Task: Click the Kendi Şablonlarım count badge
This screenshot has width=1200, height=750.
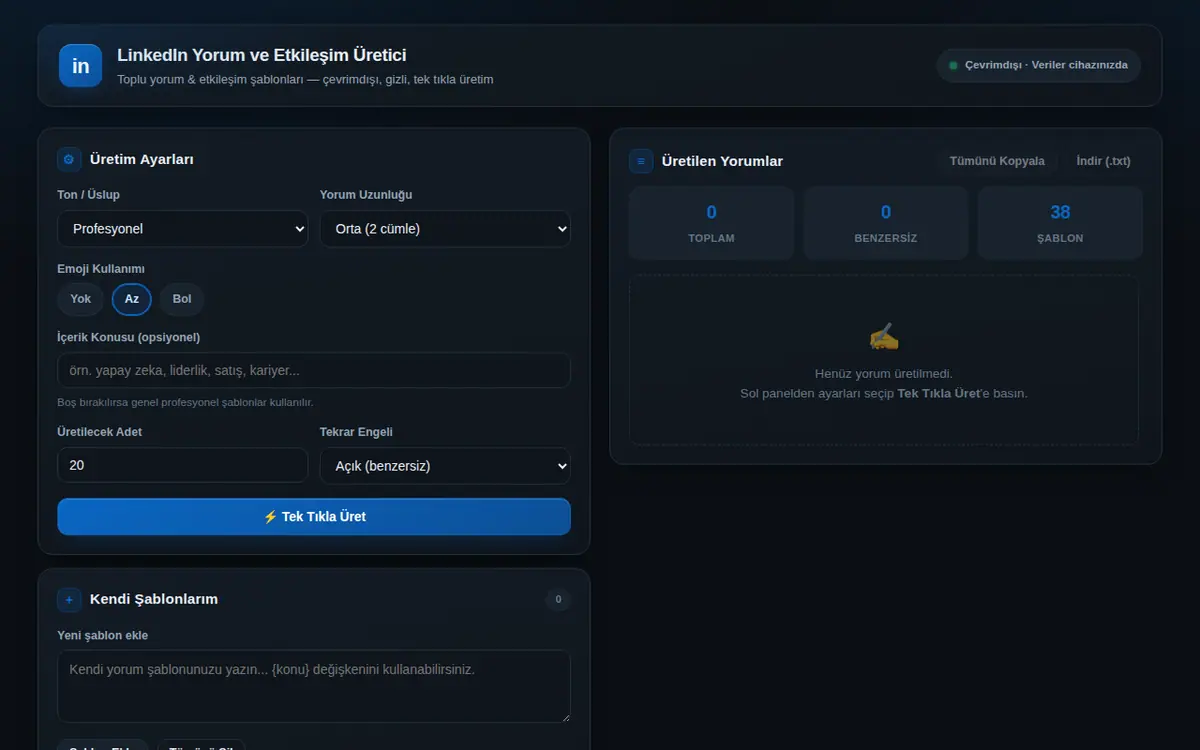Action: click(558, 600)
